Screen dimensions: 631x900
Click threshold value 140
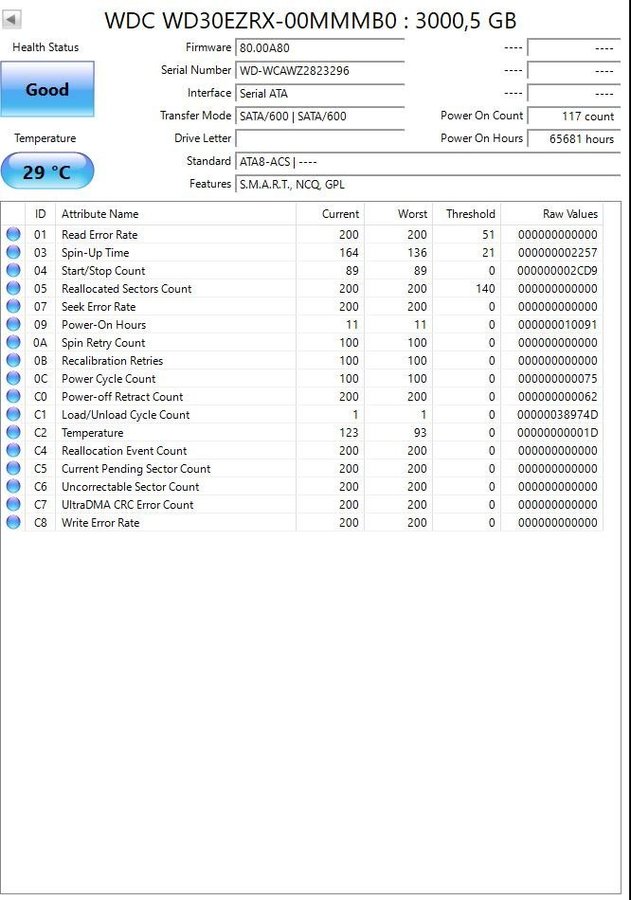(485, 289)
